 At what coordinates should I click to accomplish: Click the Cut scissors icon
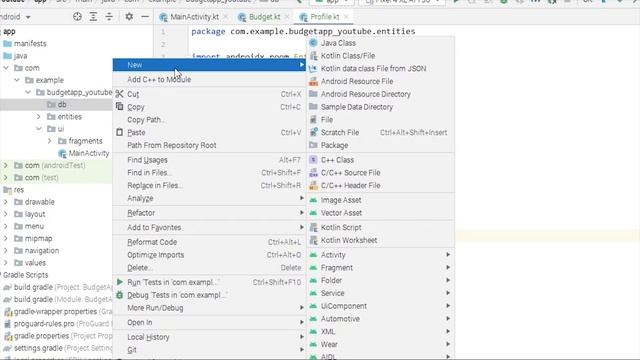coord(119,94)
